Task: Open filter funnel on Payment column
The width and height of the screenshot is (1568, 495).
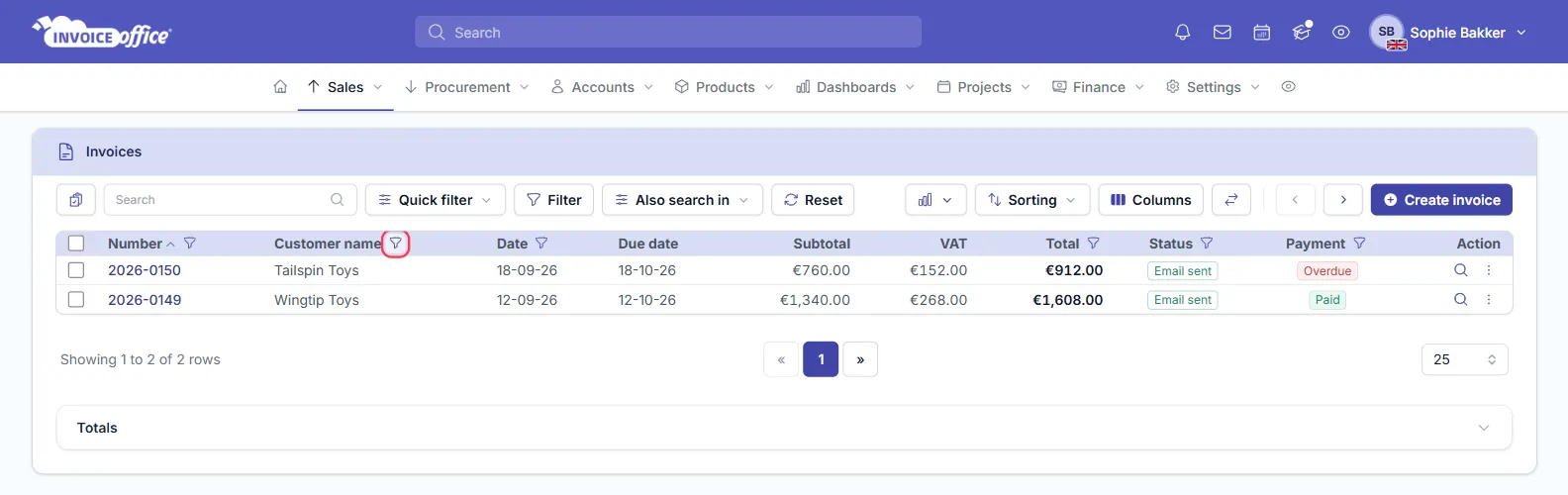Action: pyautogui.click(x=1359, y=244)
